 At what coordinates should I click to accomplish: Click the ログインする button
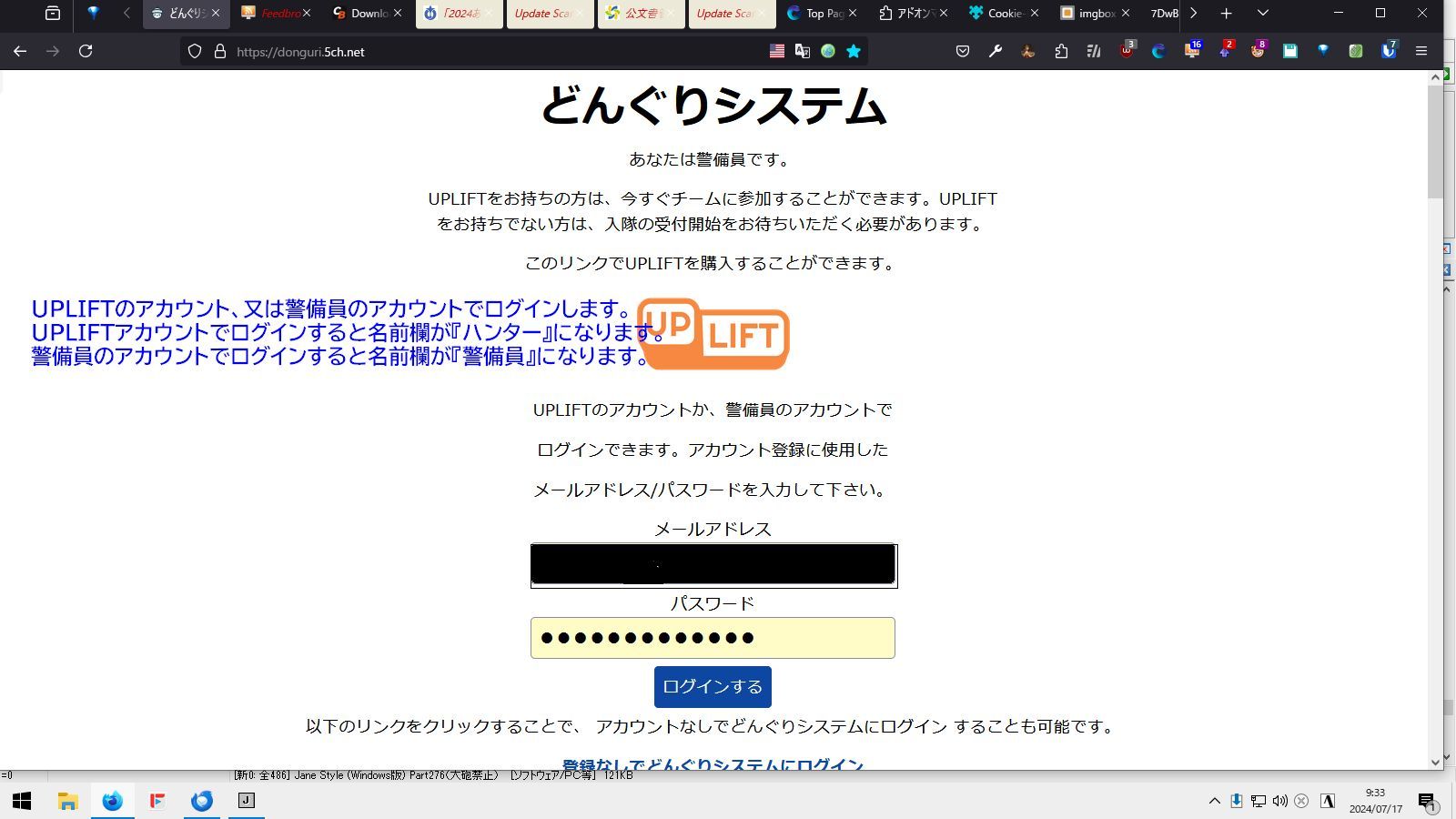pos(713,687)
